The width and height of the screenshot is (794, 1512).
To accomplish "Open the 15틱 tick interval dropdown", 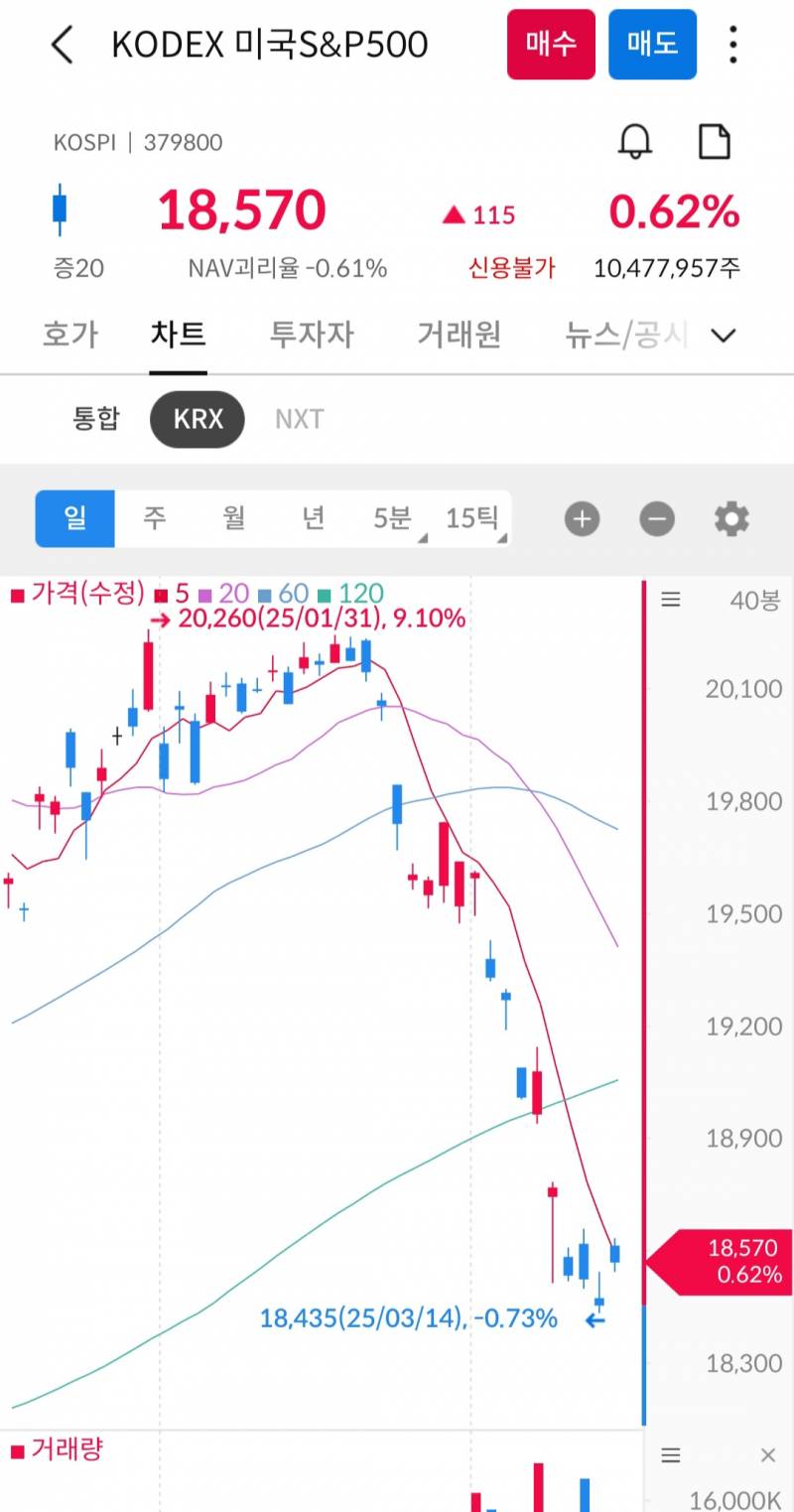I will 473,518.
